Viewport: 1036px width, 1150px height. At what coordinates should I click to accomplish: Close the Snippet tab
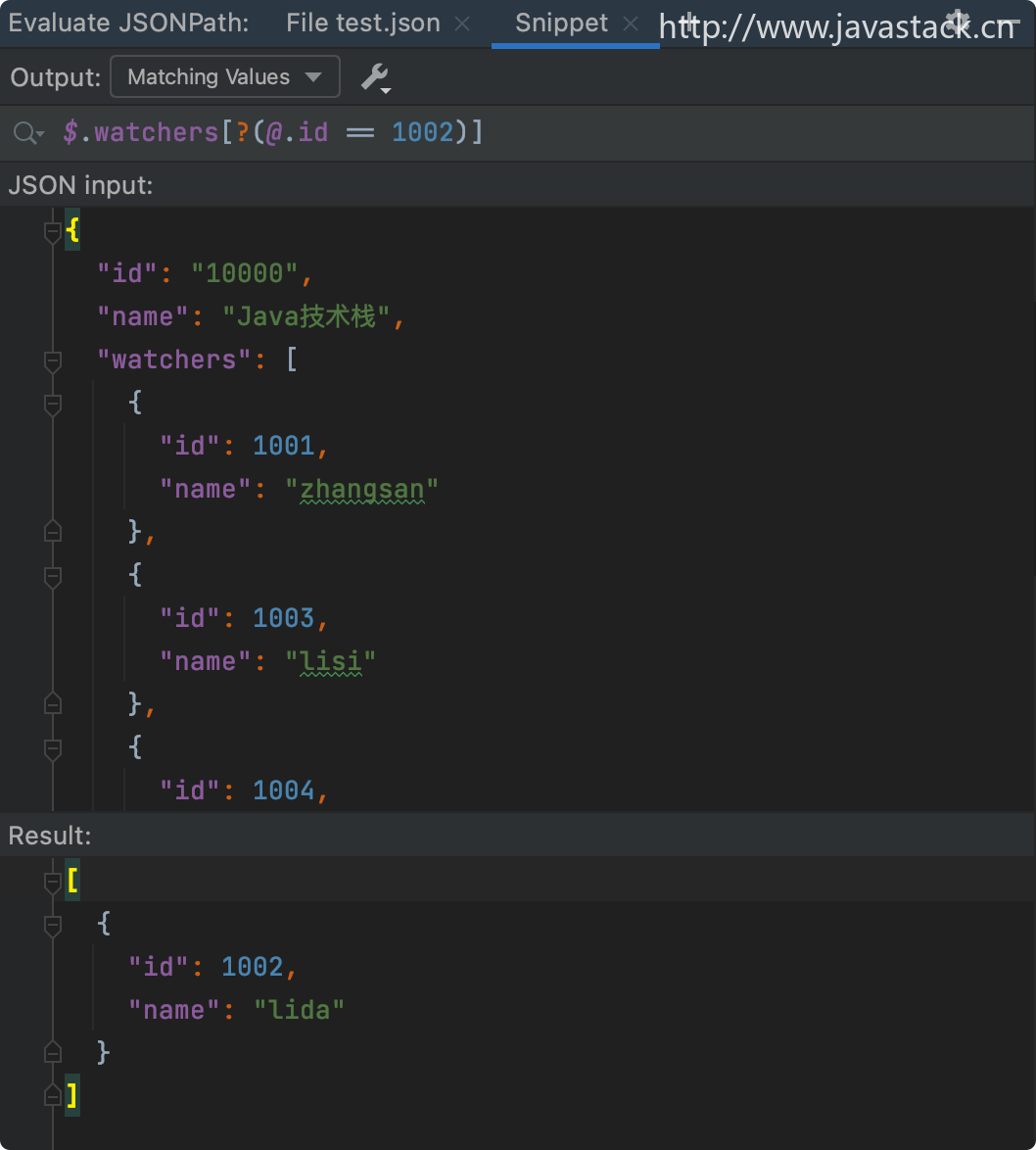pyautogui.click(x=630, y=24)
